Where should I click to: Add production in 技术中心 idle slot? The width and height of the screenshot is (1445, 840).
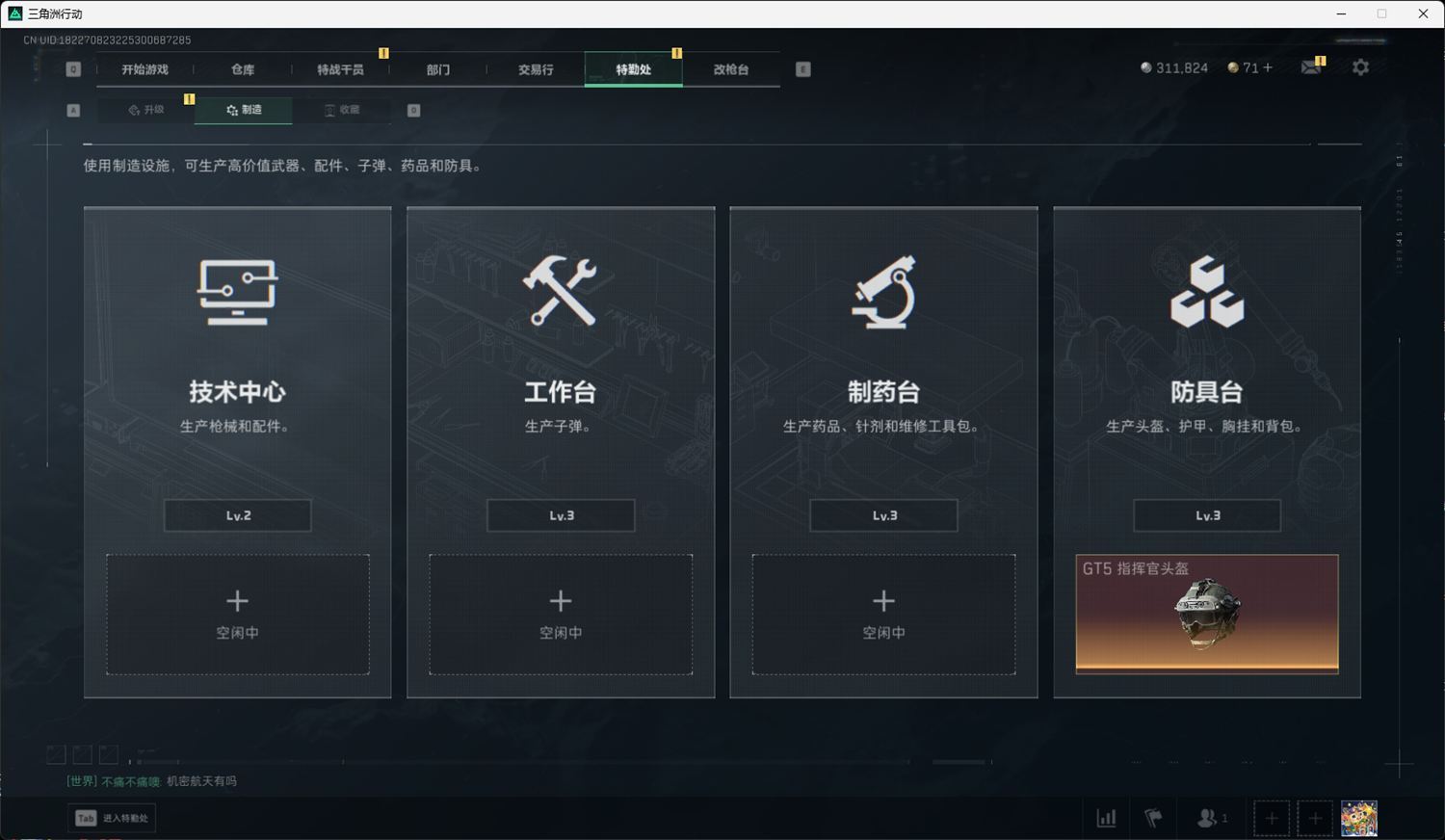coord(238,615)
